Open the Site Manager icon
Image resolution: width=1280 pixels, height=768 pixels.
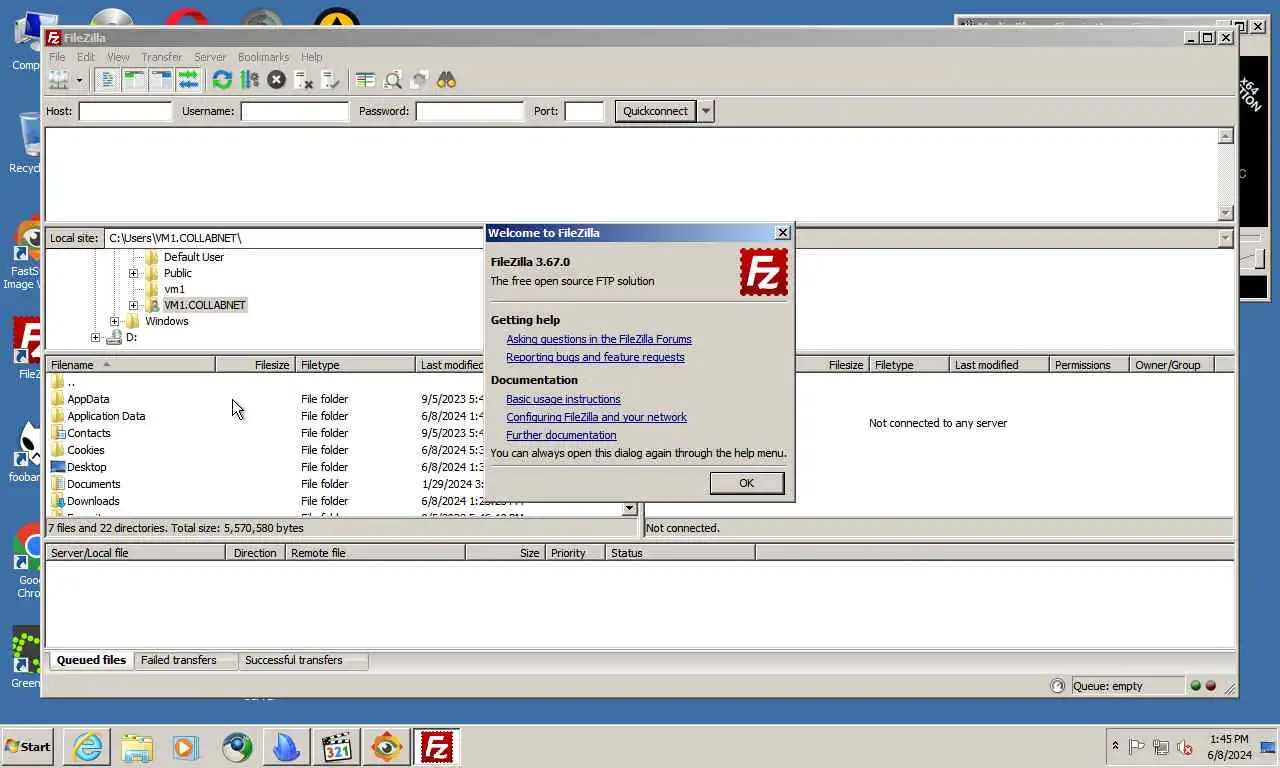59,80
